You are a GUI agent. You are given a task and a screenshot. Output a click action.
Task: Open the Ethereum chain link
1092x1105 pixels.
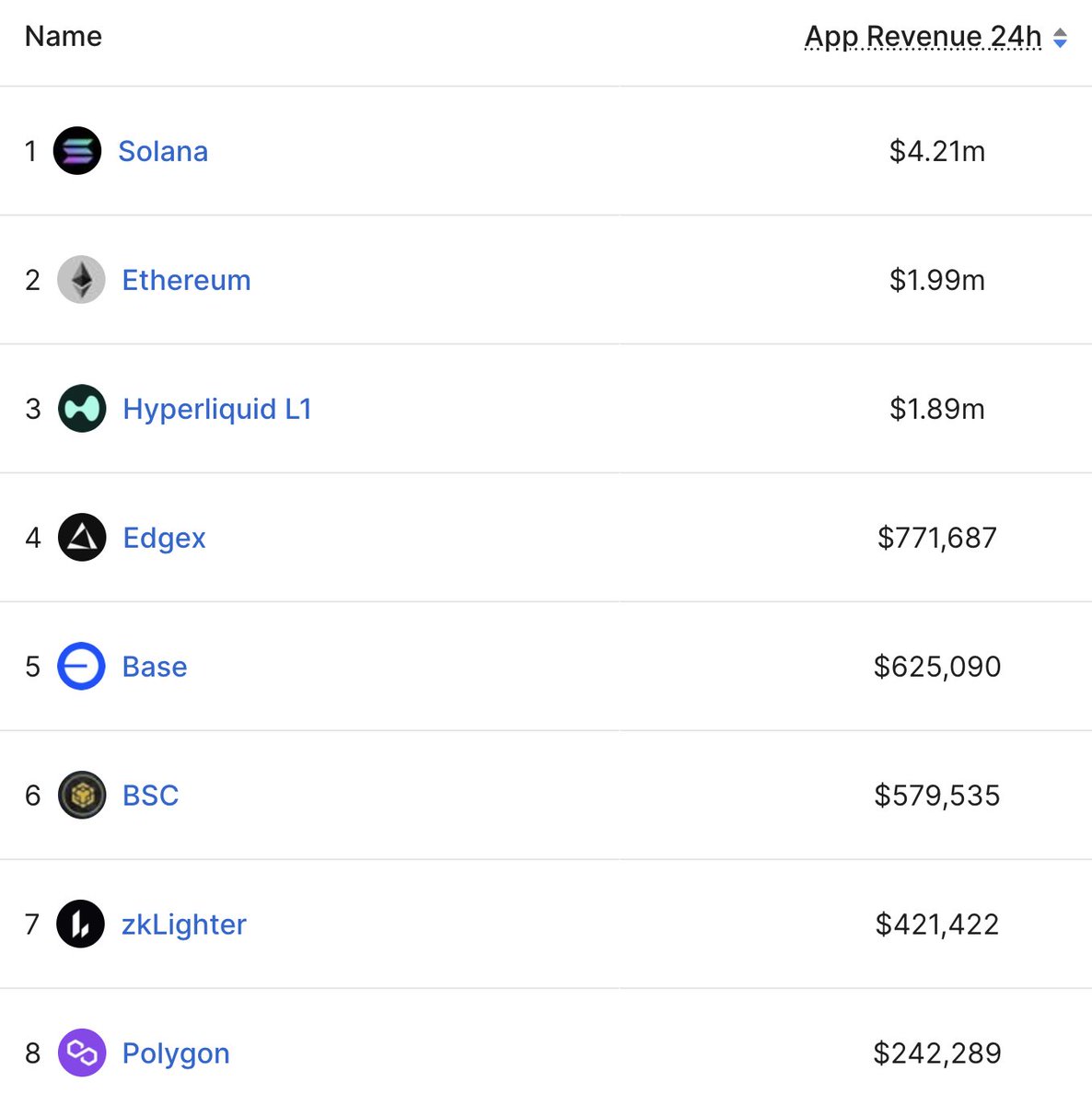[x=186, y=280]
